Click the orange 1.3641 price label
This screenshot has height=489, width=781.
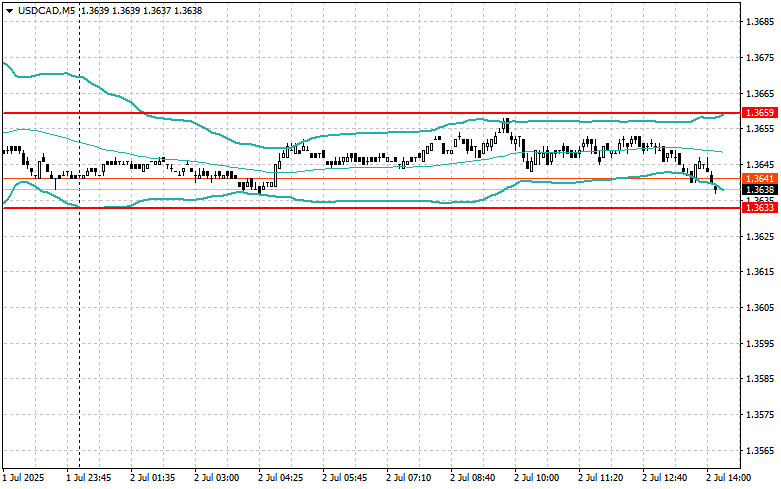[760, 178]
